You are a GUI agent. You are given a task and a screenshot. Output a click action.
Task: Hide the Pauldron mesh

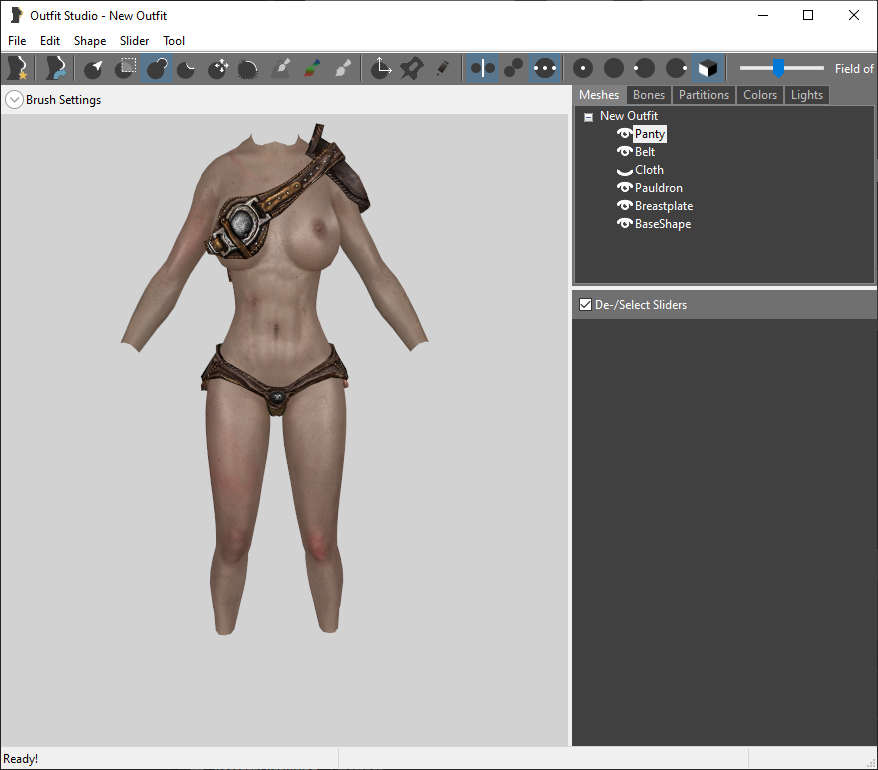pos(624,188)
